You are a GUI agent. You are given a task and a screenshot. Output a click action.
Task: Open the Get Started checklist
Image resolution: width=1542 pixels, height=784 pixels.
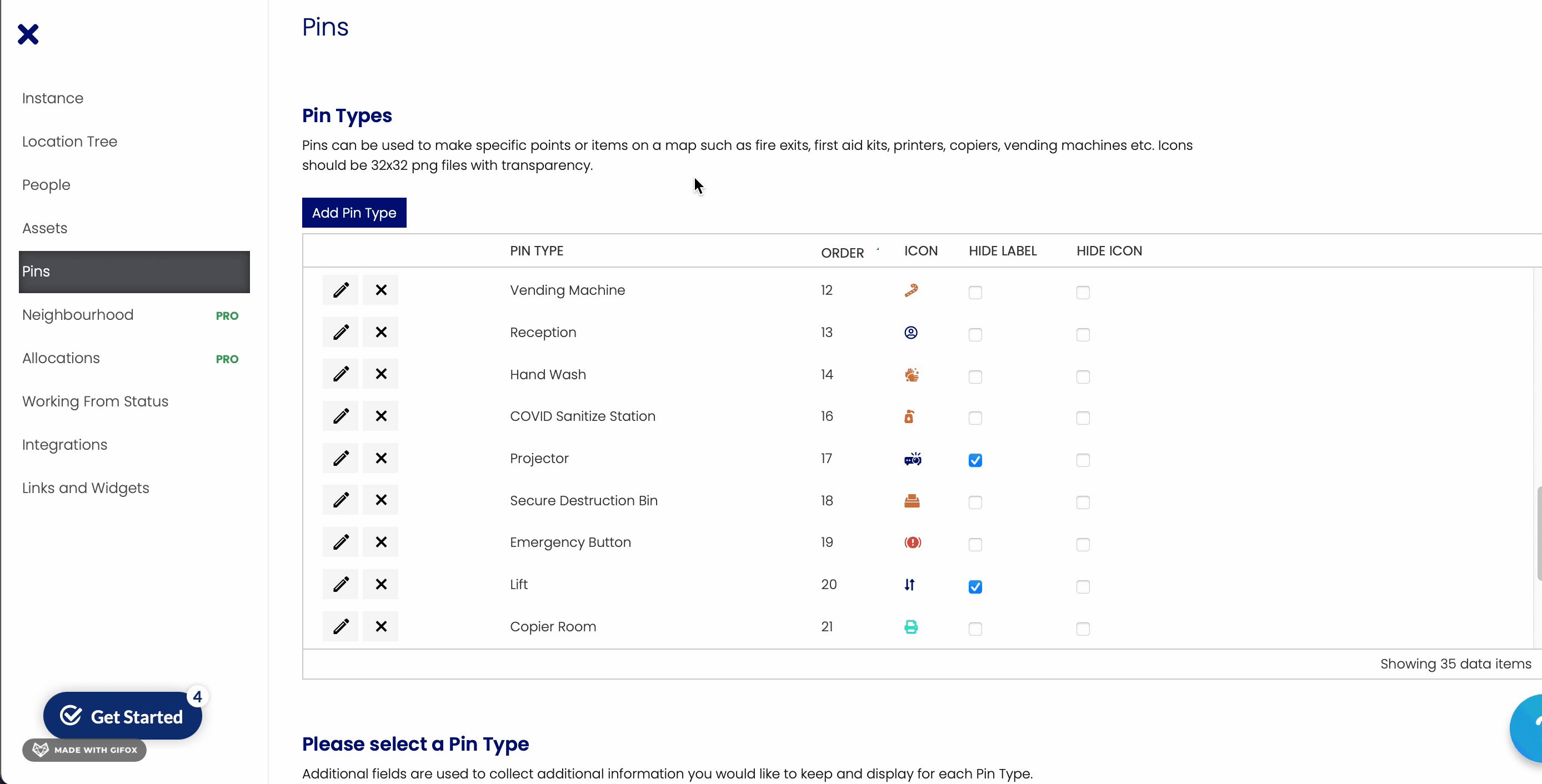coord(123,716)
